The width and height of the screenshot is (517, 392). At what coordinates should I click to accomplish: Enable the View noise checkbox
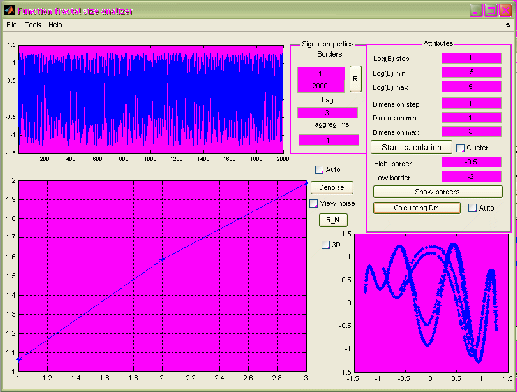[x=314, y=203]
